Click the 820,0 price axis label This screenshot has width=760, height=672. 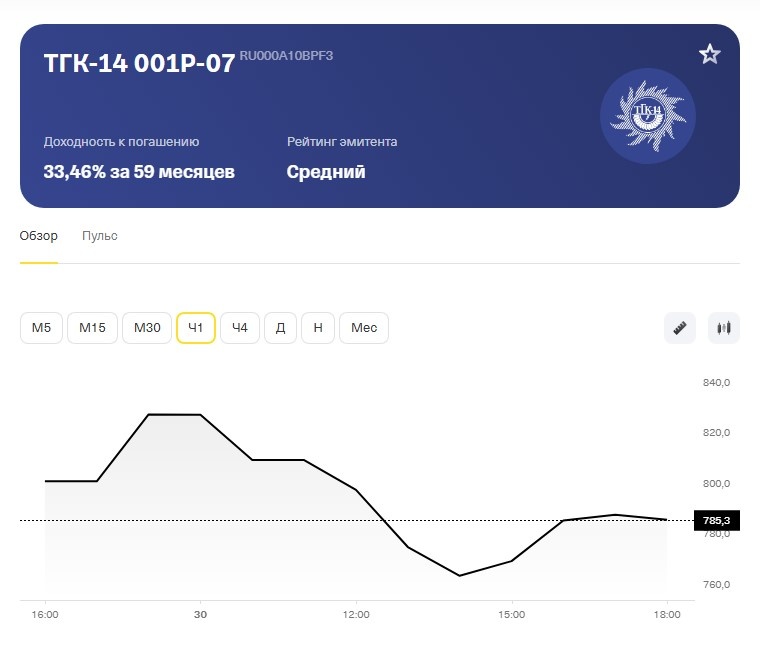point(716,432)
